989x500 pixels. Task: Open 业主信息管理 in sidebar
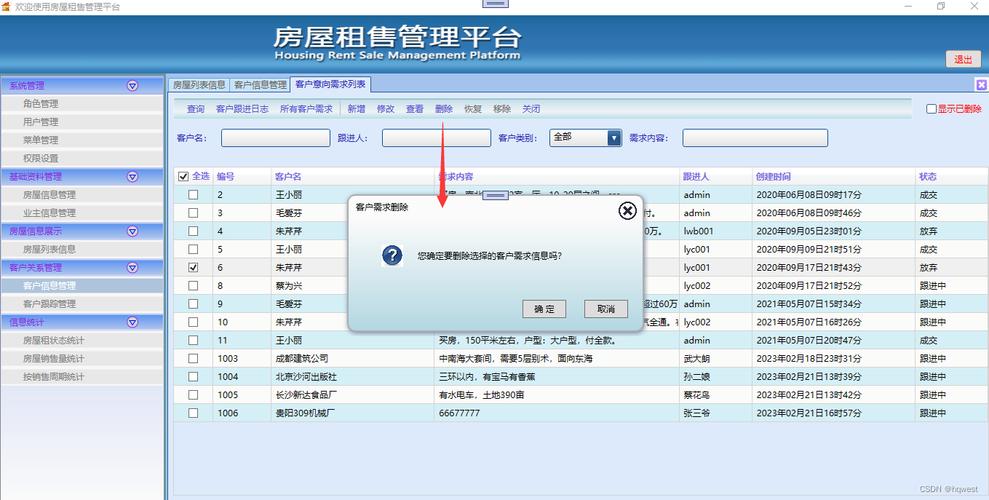coord(49,213)
